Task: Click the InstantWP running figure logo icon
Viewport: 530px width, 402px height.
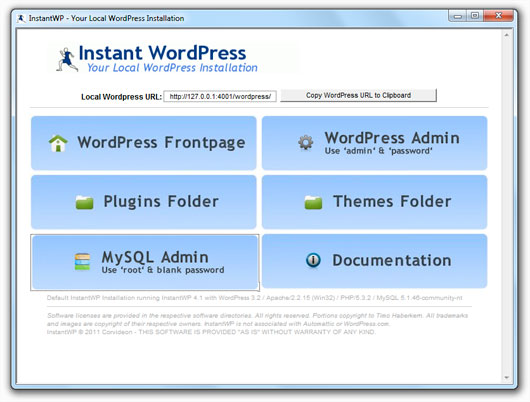Action: [67, 60]
